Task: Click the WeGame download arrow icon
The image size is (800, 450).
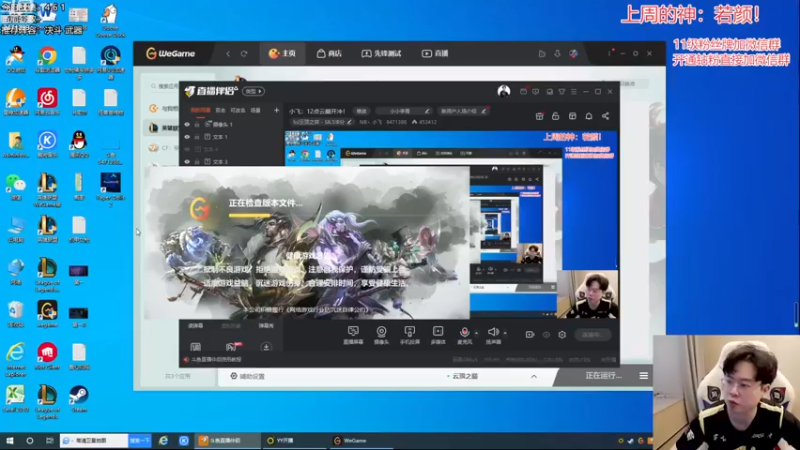Action: click(557, 54)
